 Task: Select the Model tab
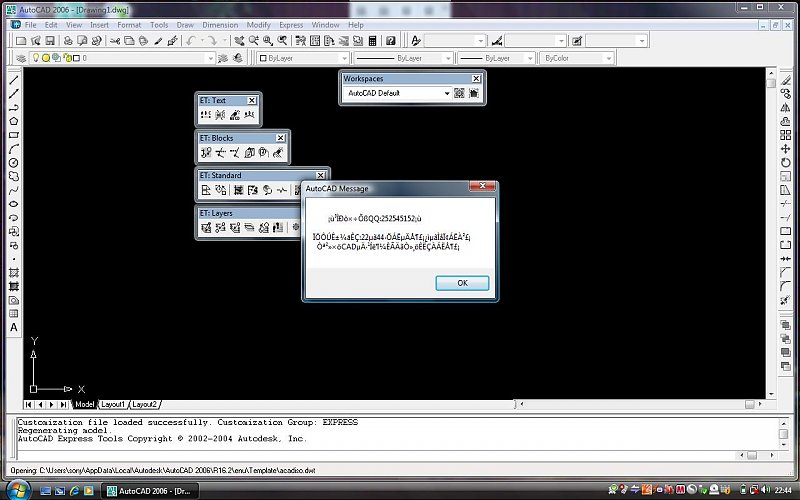tap(84, 404)
